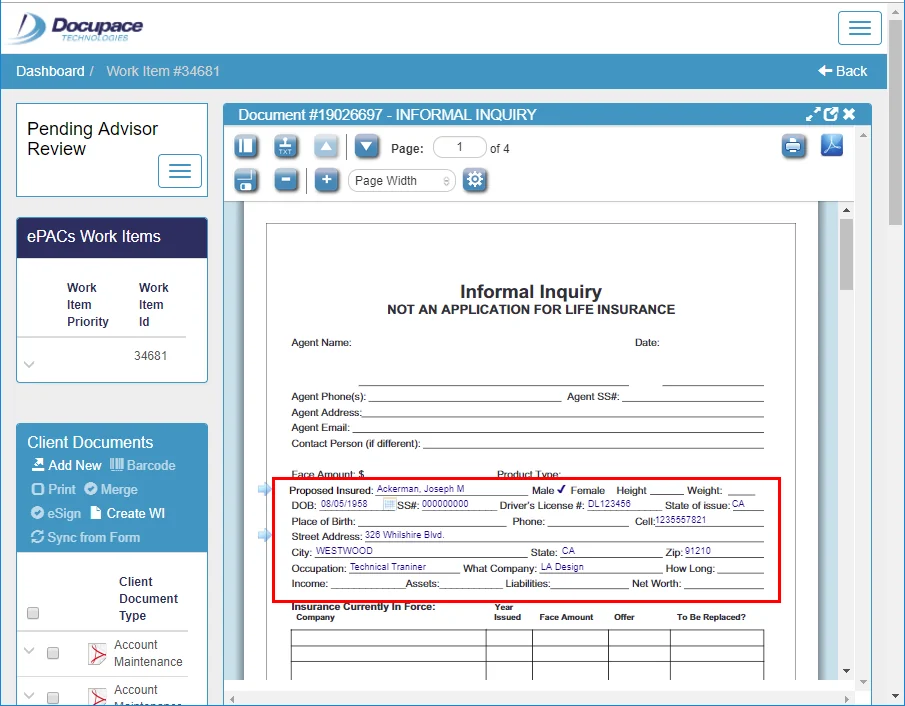The image size is (905, 706).
Task: Select the TXT stamp annotation tool
Action: pos(286,146)
